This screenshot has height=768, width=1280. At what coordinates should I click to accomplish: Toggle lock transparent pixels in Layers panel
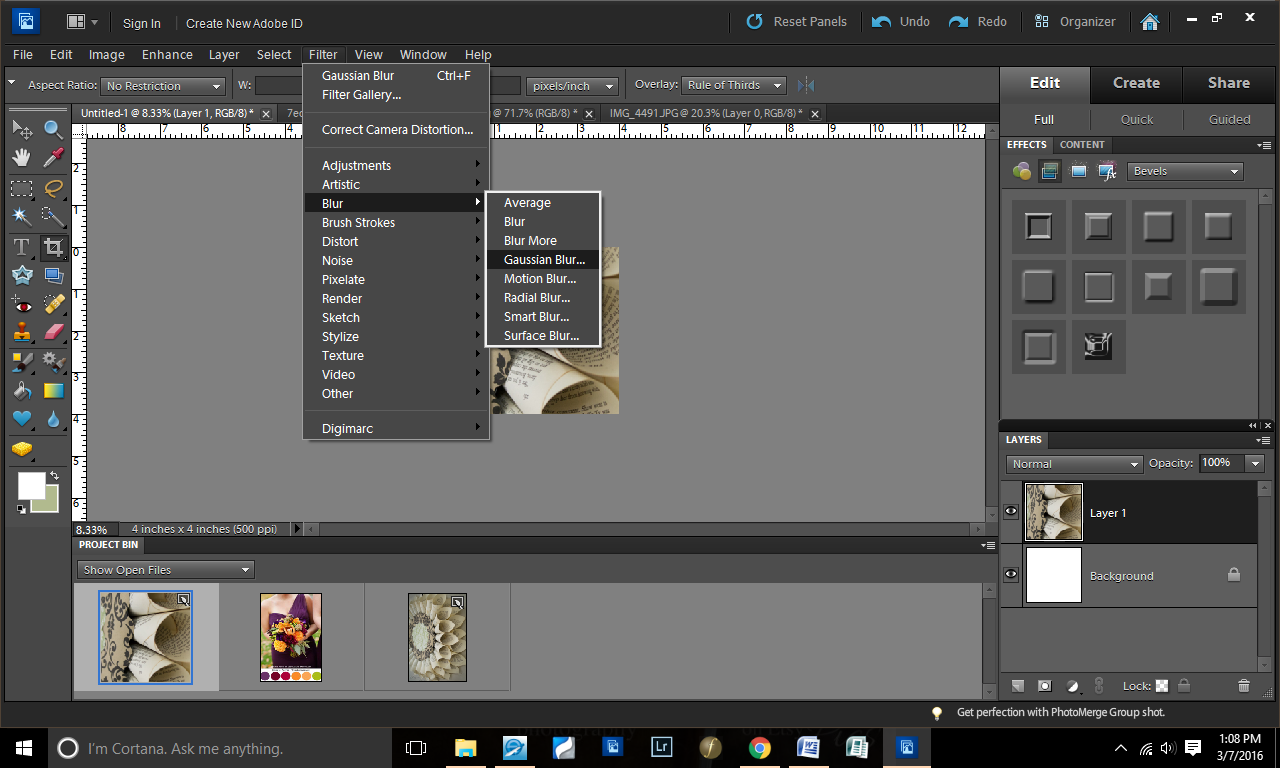pyautogui.click(x=1162, y=686)
